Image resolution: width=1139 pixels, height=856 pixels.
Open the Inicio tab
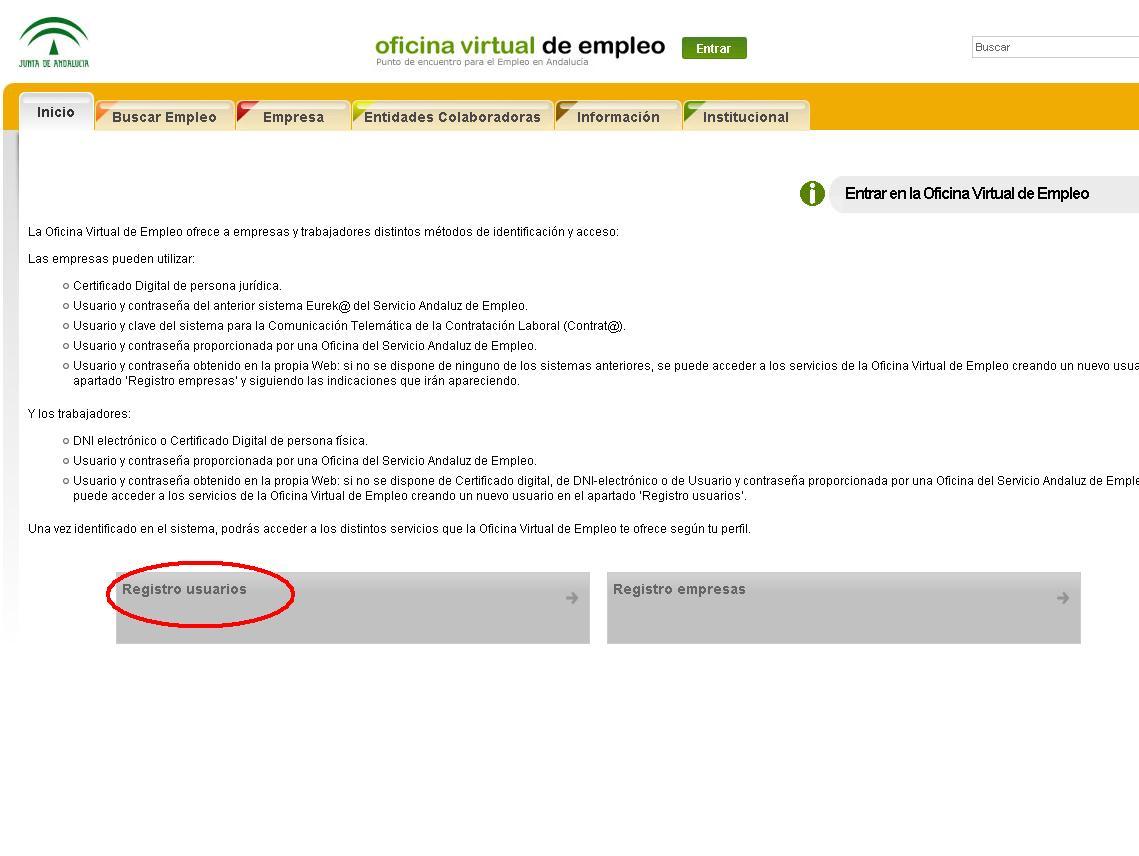56,112
